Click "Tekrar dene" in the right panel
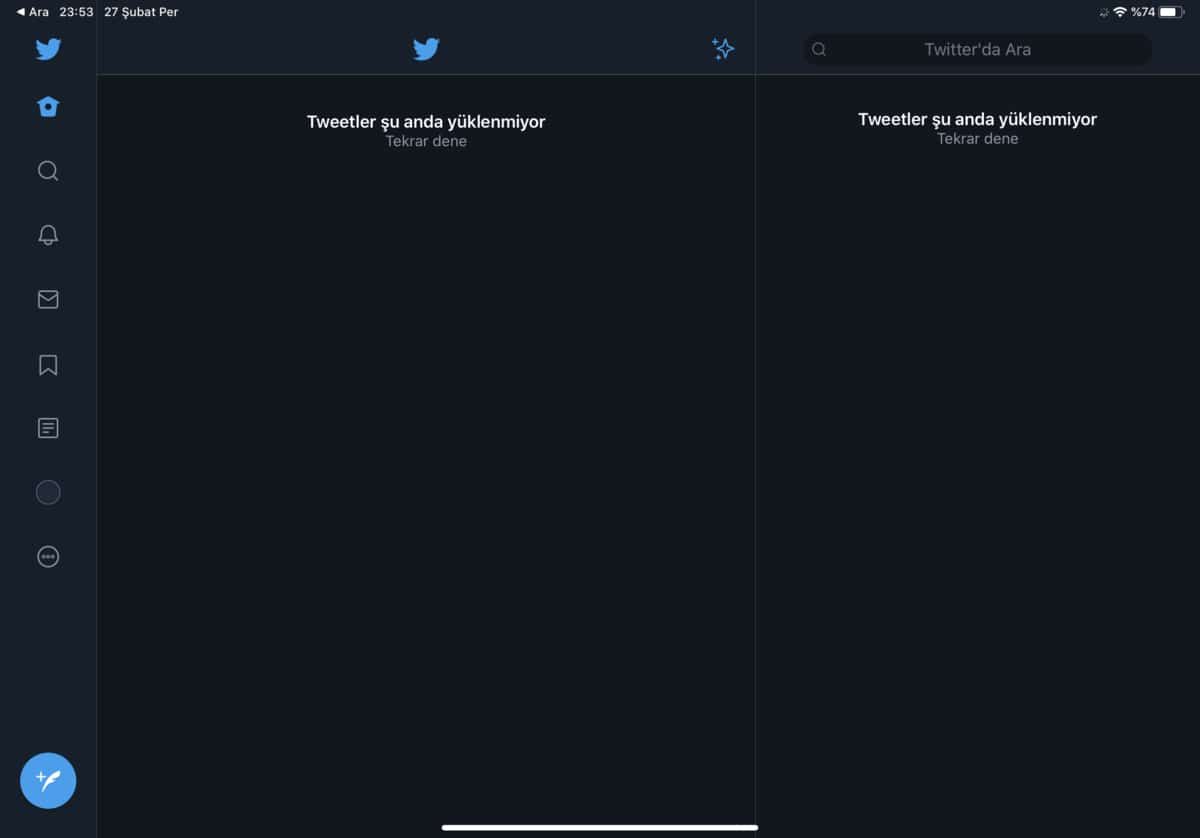Viewport: 1200px width, 838px height. pyautogui.click(x=977, y=139)
